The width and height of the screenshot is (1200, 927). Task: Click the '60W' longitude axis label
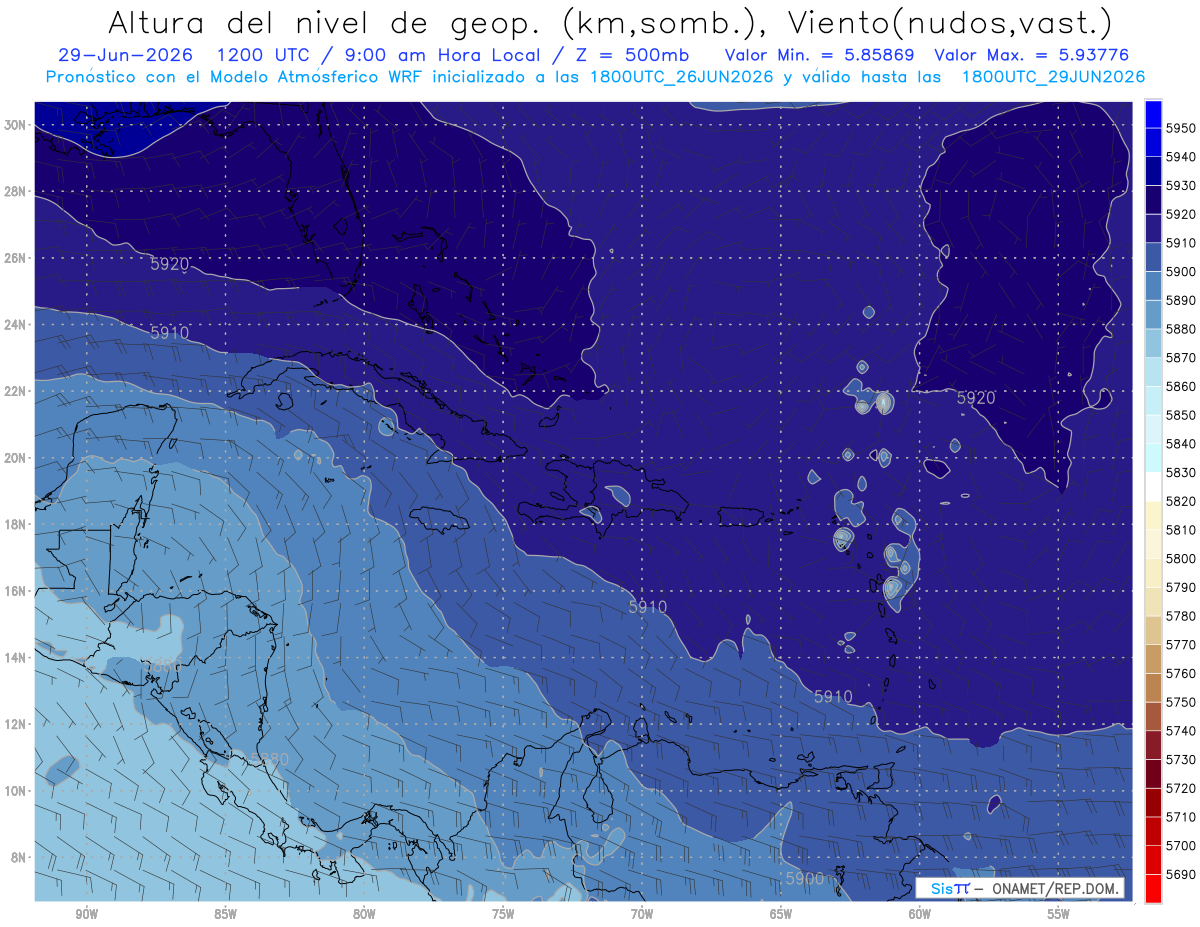(x=920, y=914)
